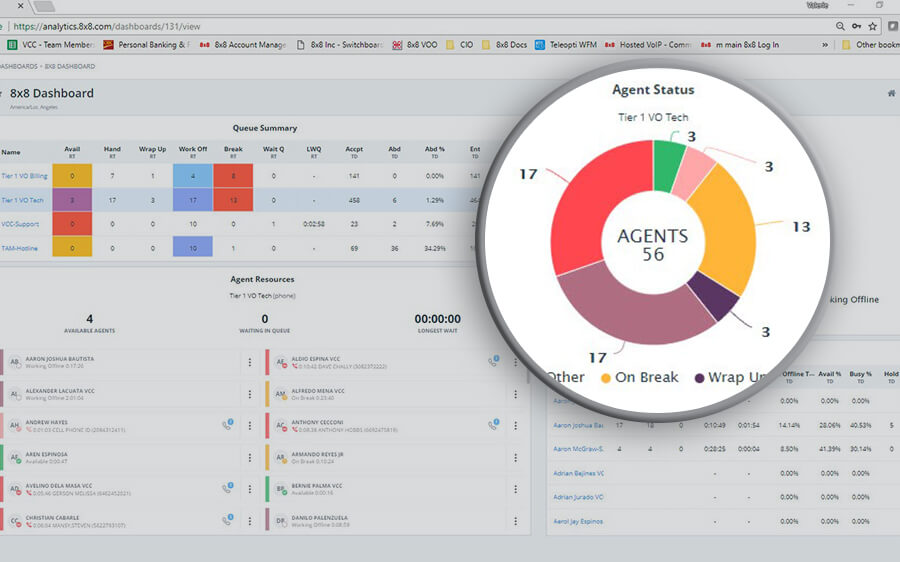Viewport: 900px width, 562px height.
Task: Click the phone call icon for Anthony Cecconi
Action: coord(494,425)
